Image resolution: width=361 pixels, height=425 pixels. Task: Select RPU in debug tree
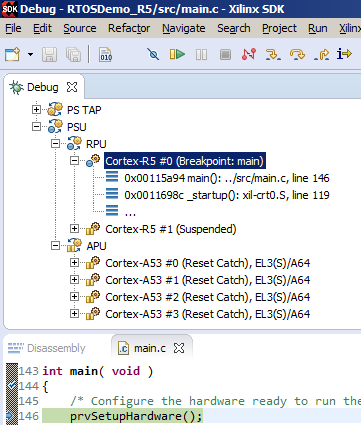point(96,144)
